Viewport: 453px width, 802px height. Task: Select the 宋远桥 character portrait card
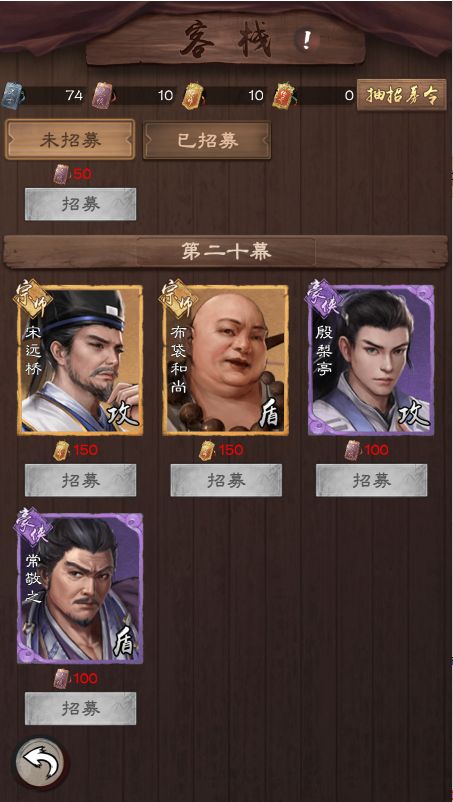pos(80,360)
